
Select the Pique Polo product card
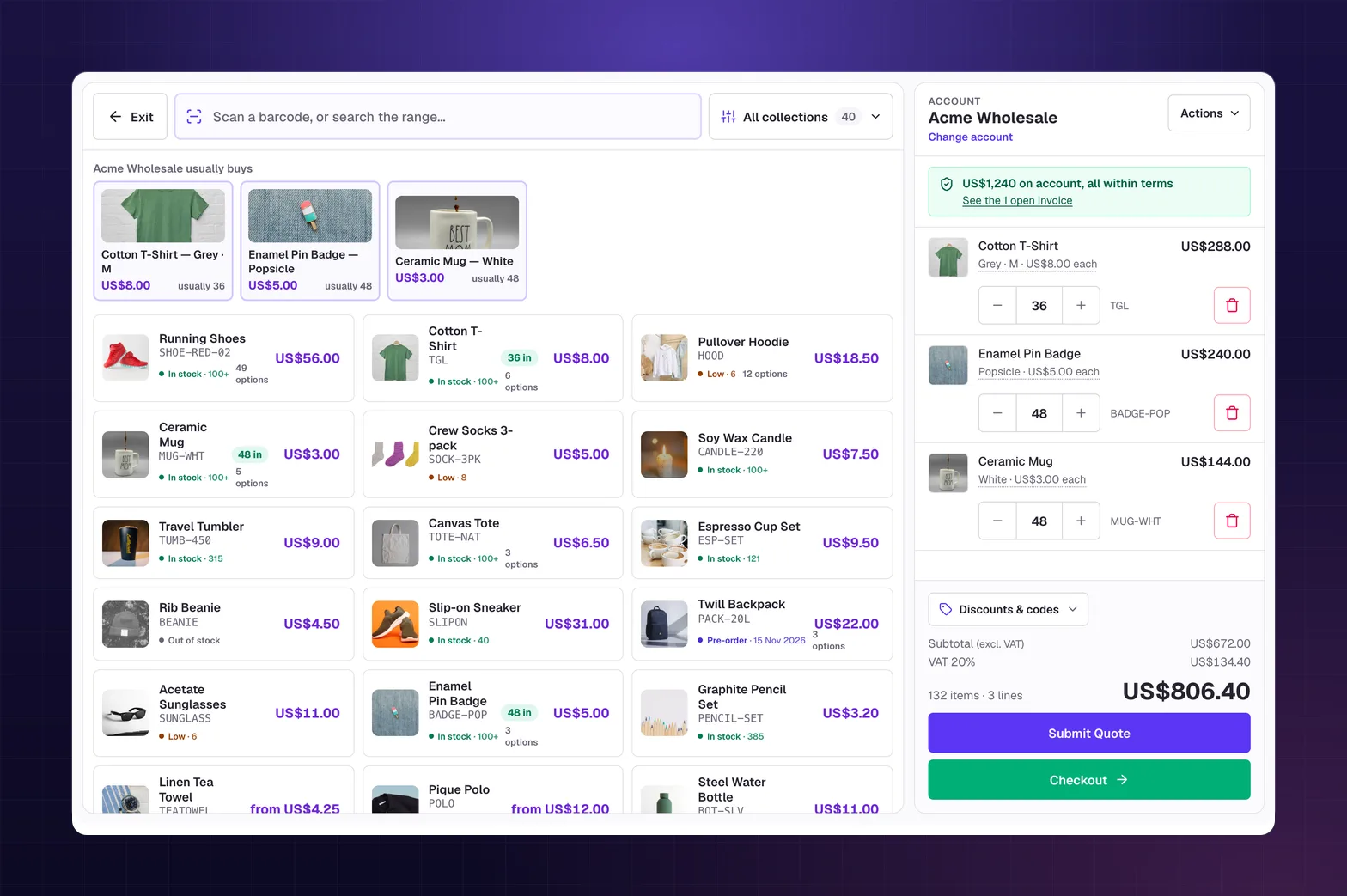point(493,789)
